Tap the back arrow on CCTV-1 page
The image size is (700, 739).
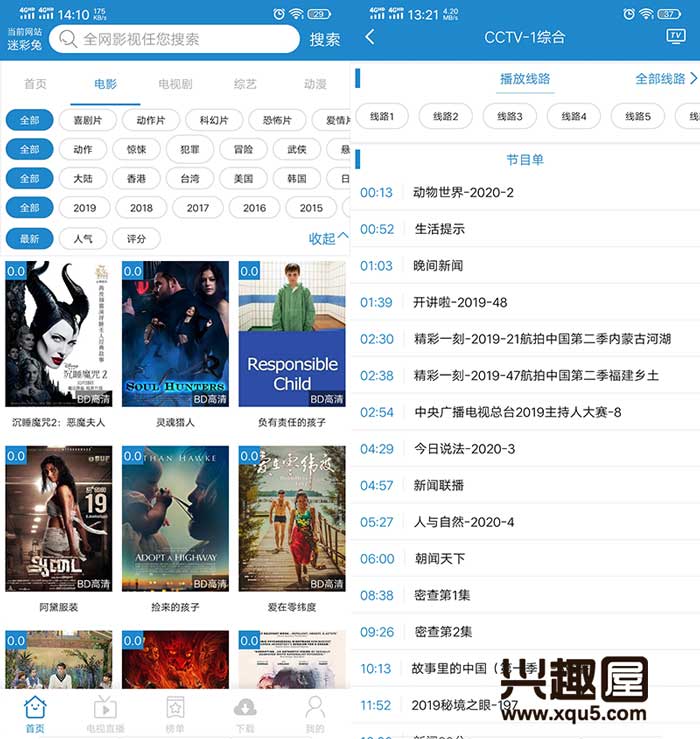[x=370, y=37]
